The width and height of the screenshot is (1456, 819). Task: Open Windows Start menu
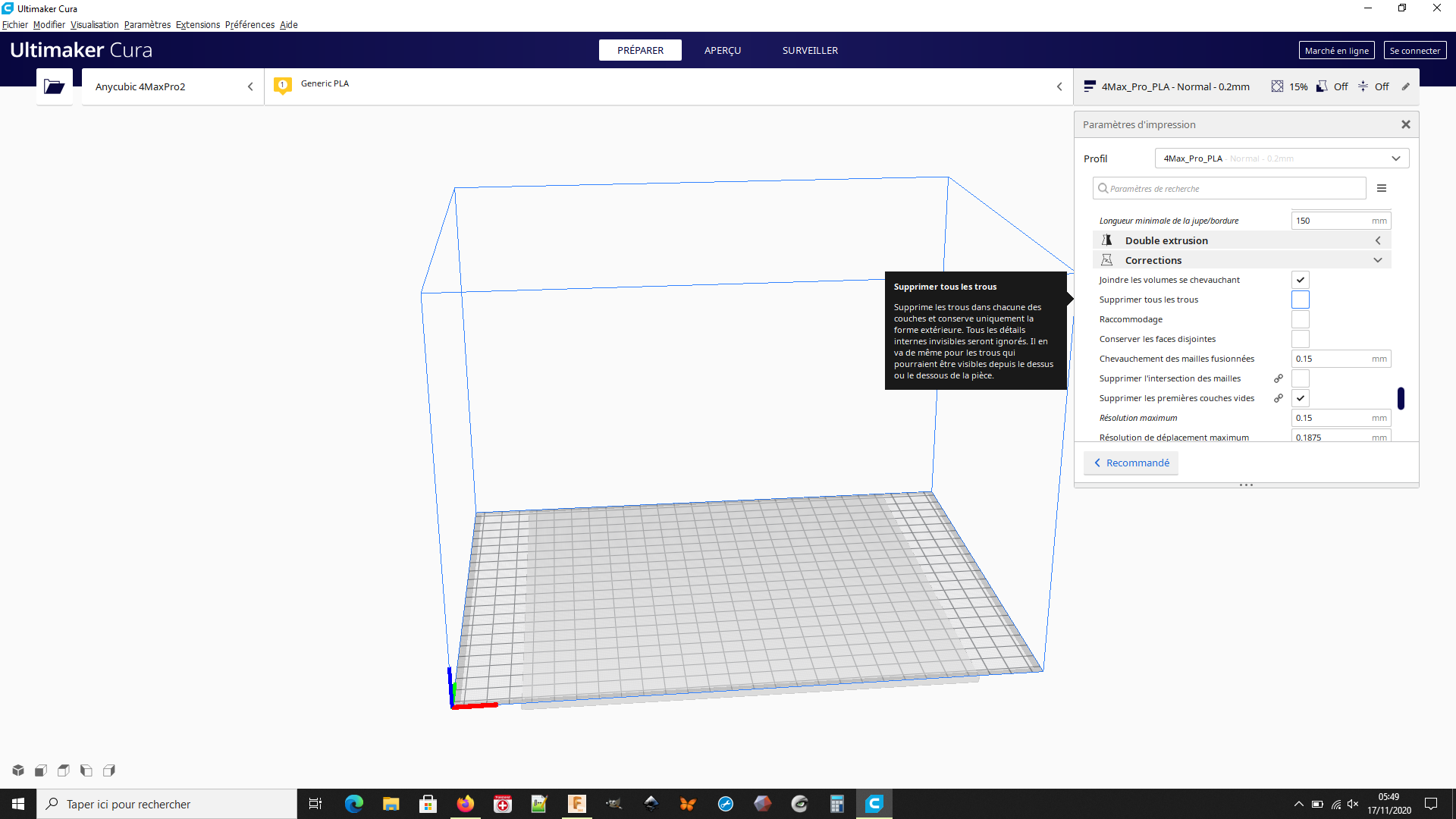coord(18,804)
